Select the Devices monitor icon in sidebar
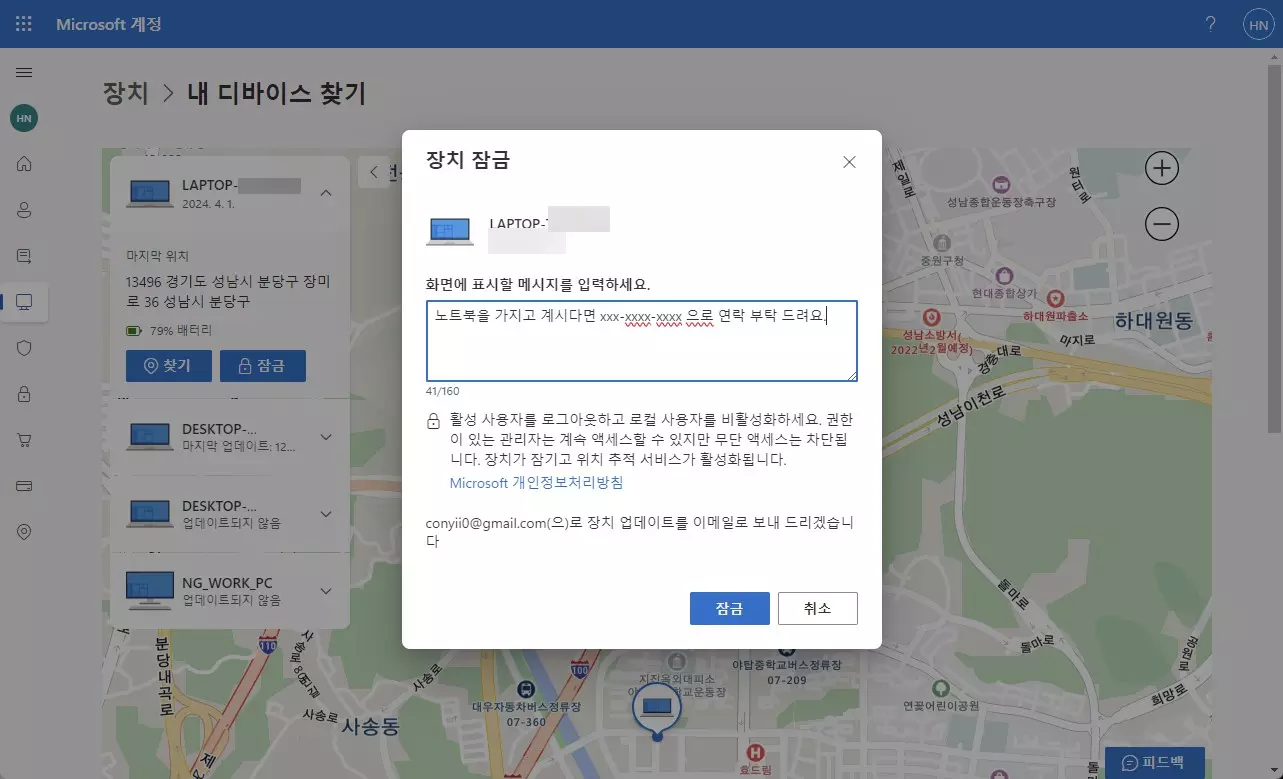This screenshot has width=1283, height=779. click(24, 302)
